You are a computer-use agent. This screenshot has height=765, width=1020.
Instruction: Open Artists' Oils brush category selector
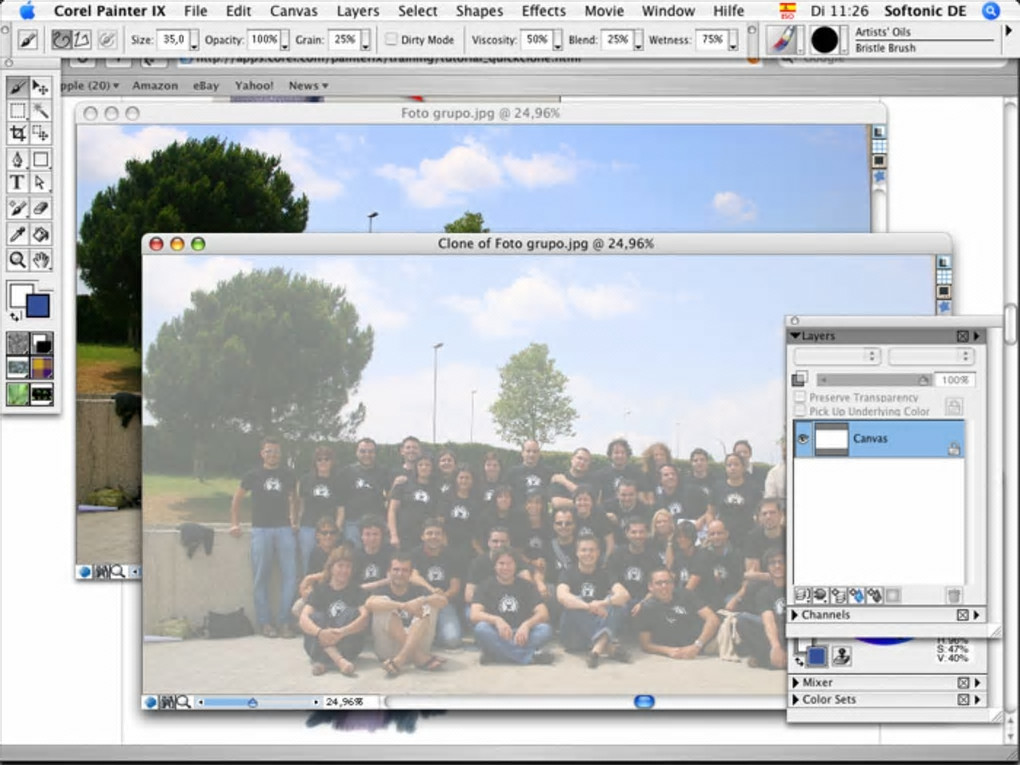786,40
